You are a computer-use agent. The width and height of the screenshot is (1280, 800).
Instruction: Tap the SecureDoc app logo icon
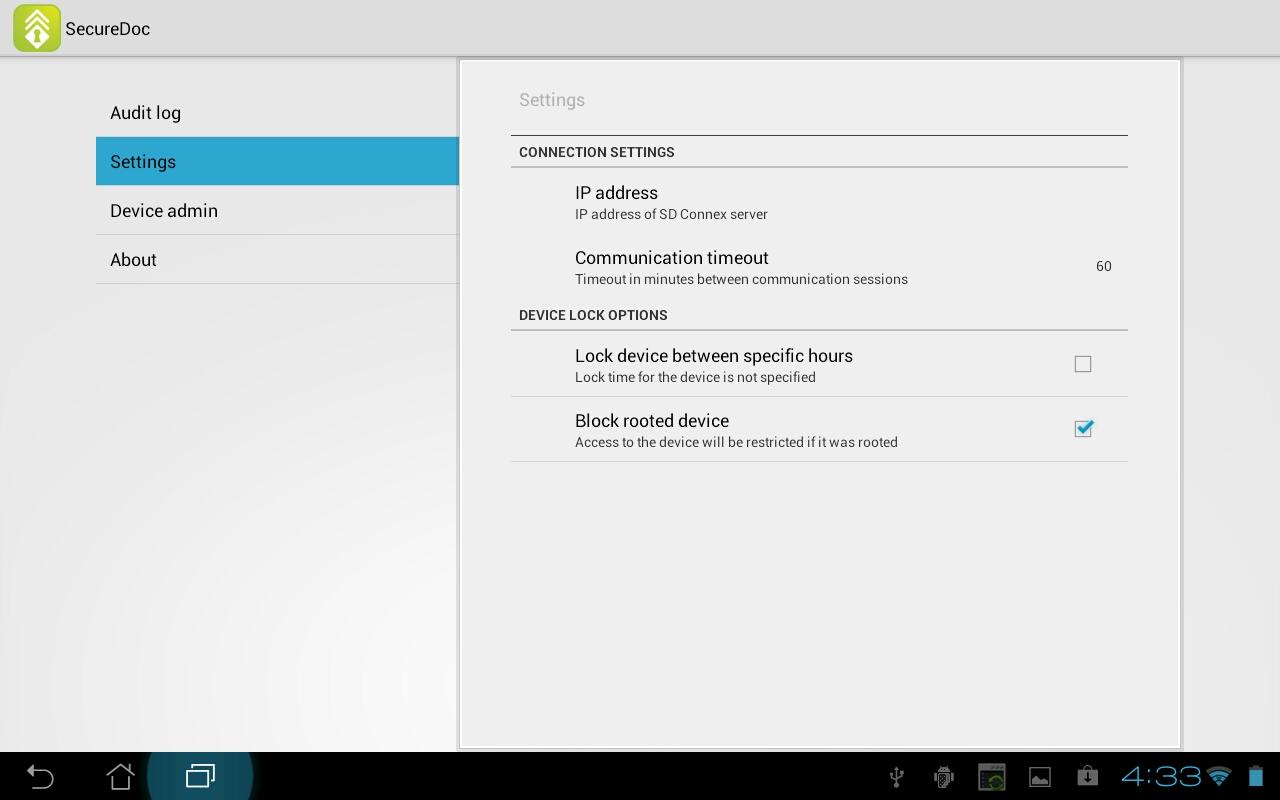[36, 28]
